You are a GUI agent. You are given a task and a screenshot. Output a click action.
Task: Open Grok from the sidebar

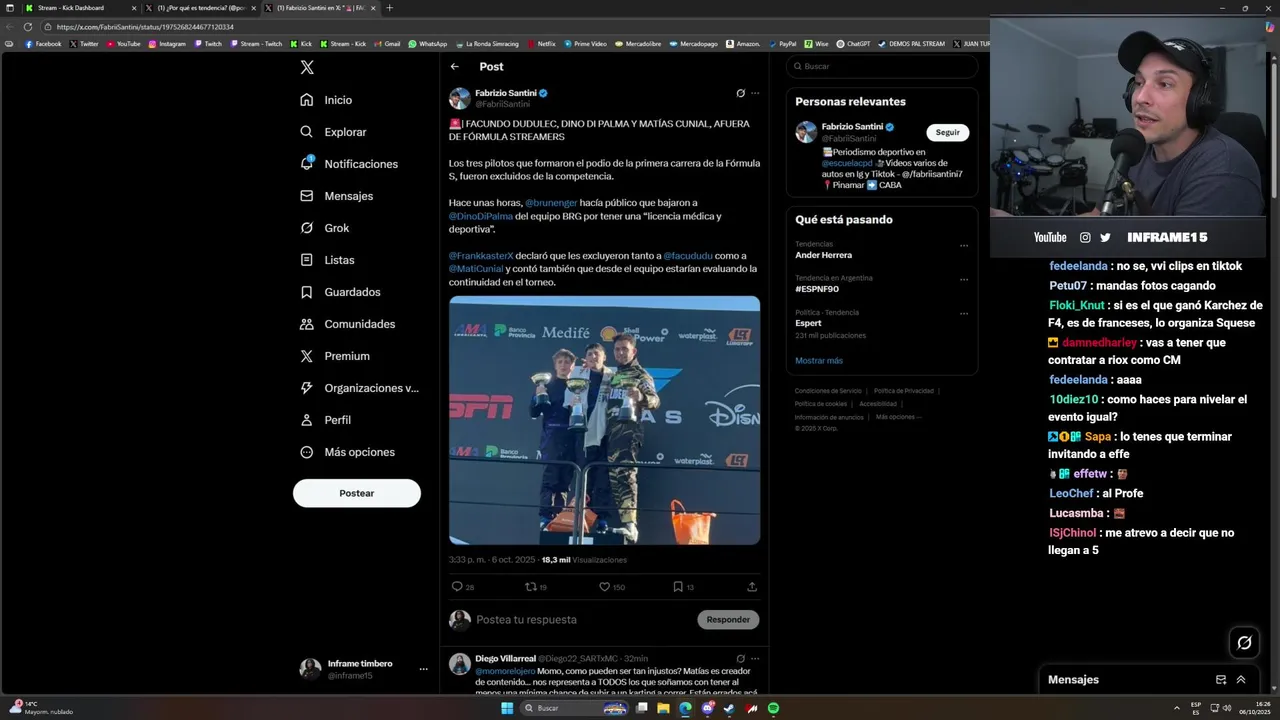tap(324, 228)
